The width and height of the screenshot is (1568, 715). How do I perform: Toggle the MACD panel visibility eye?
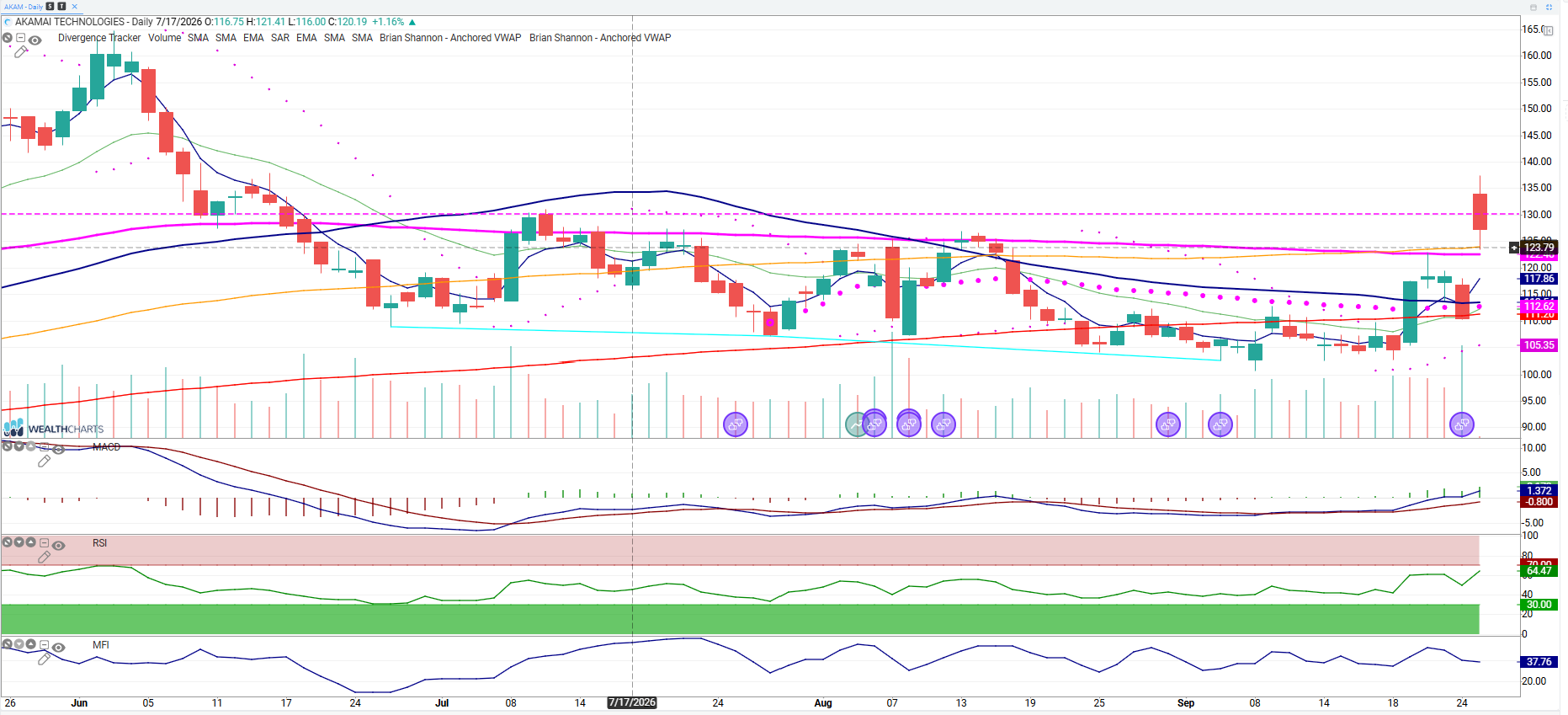click(58, 449)
